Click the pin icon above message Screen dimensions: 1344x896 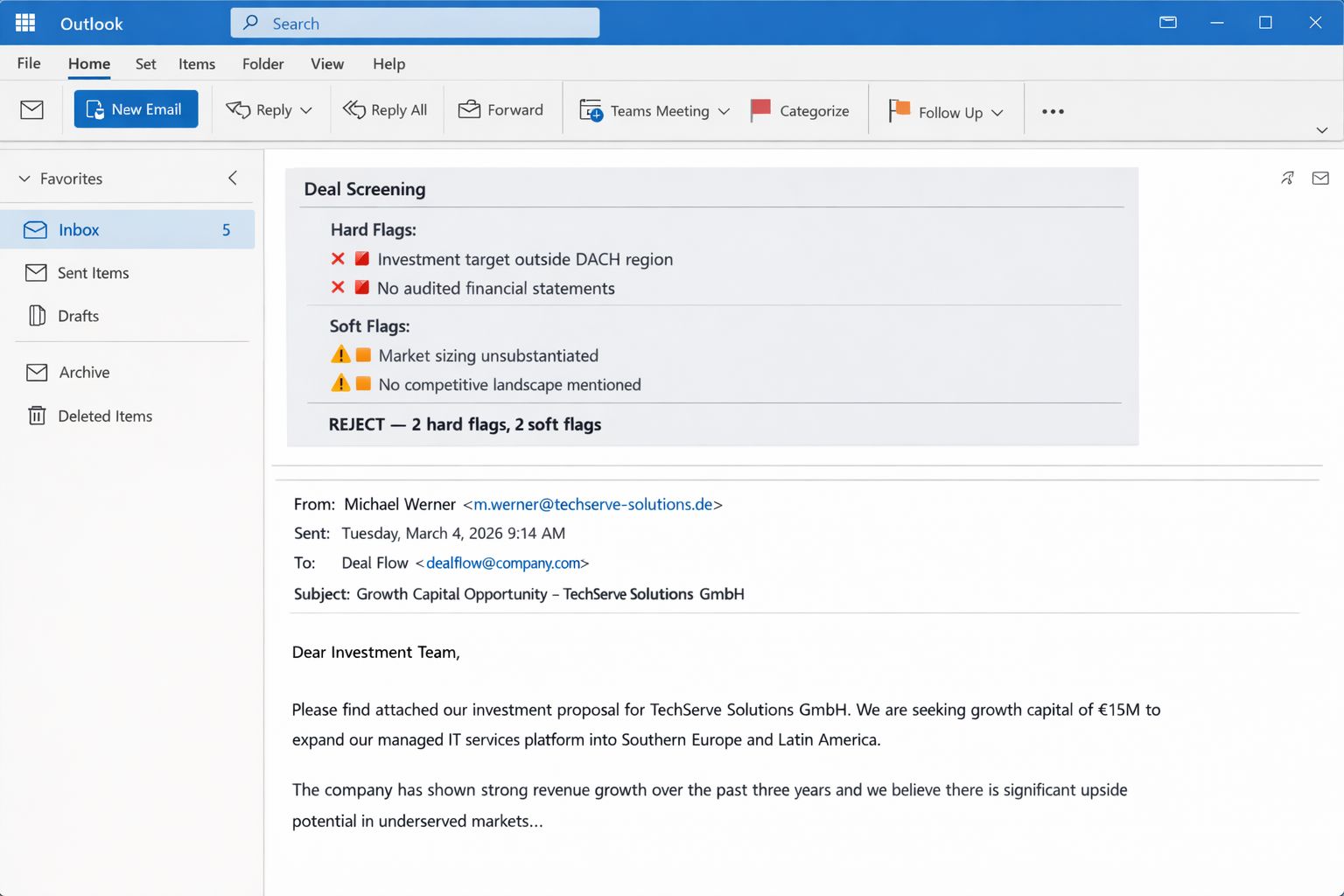pyautogui.click(x=1287, y=178)
